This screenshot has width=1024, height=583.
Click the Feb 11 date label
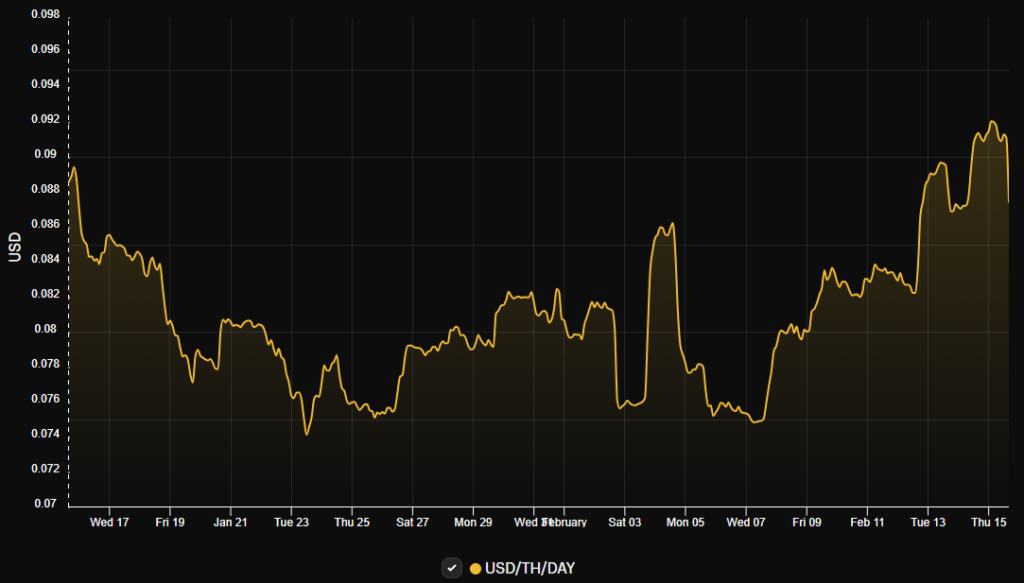pos(866,521)
